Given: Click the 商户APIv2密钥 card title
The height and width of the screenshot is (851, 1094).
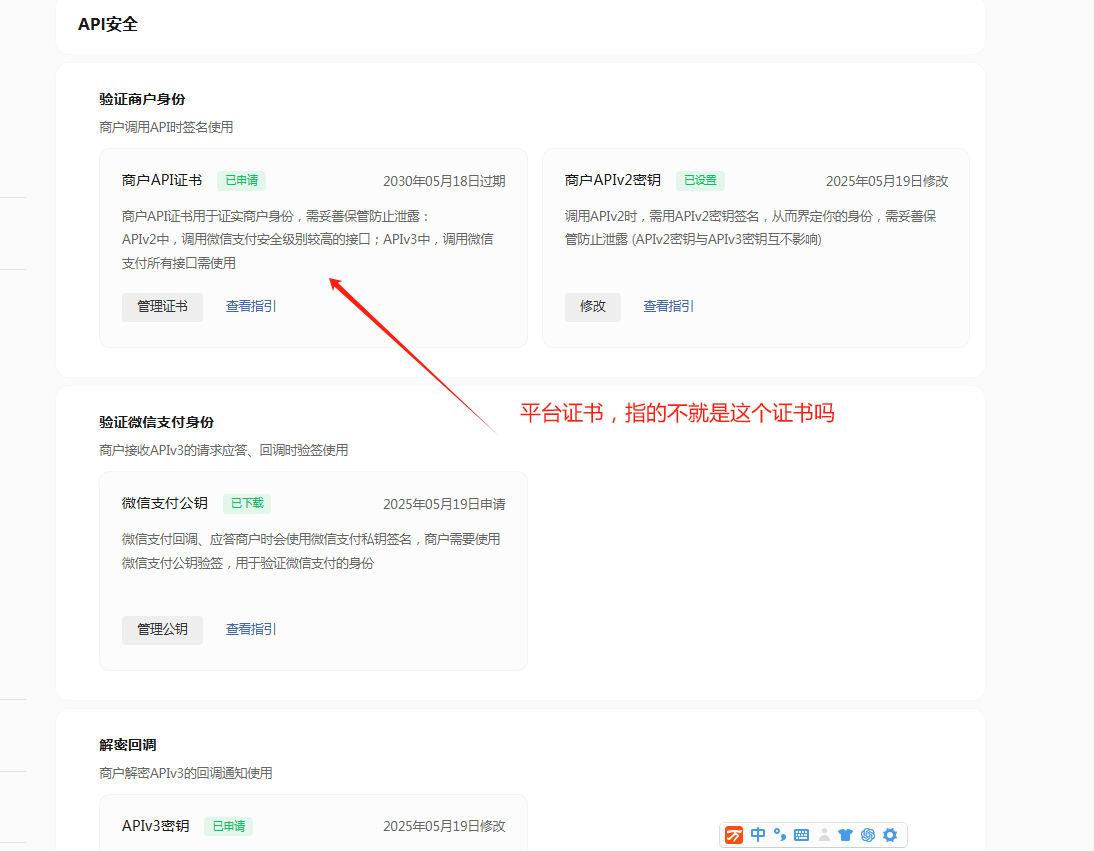Looking at the screenshot, I should pos(613,181).
